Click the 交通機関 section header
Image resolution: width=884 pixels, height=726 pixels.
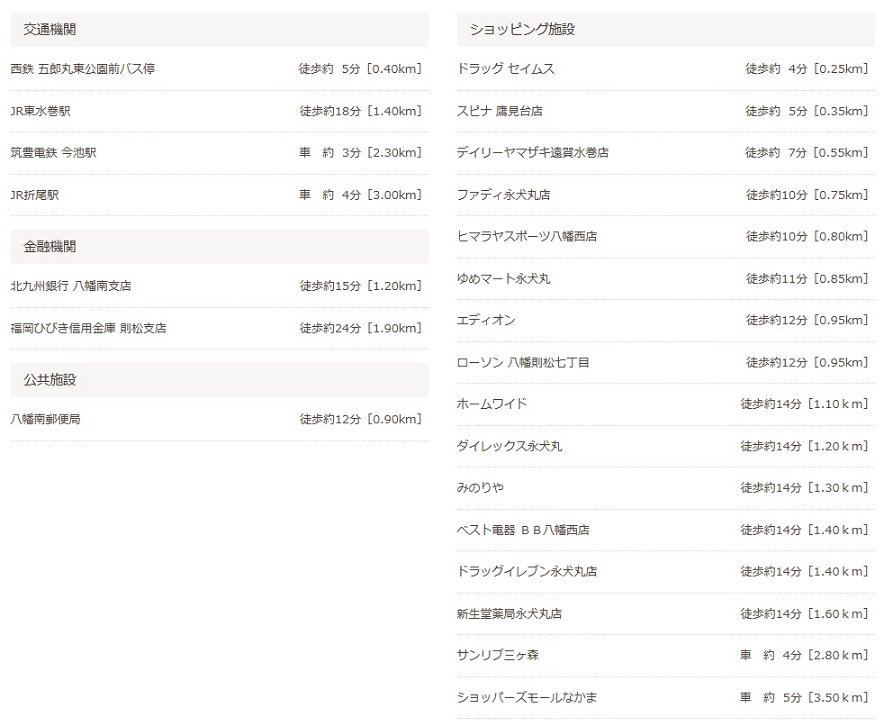tap(219, 29)
